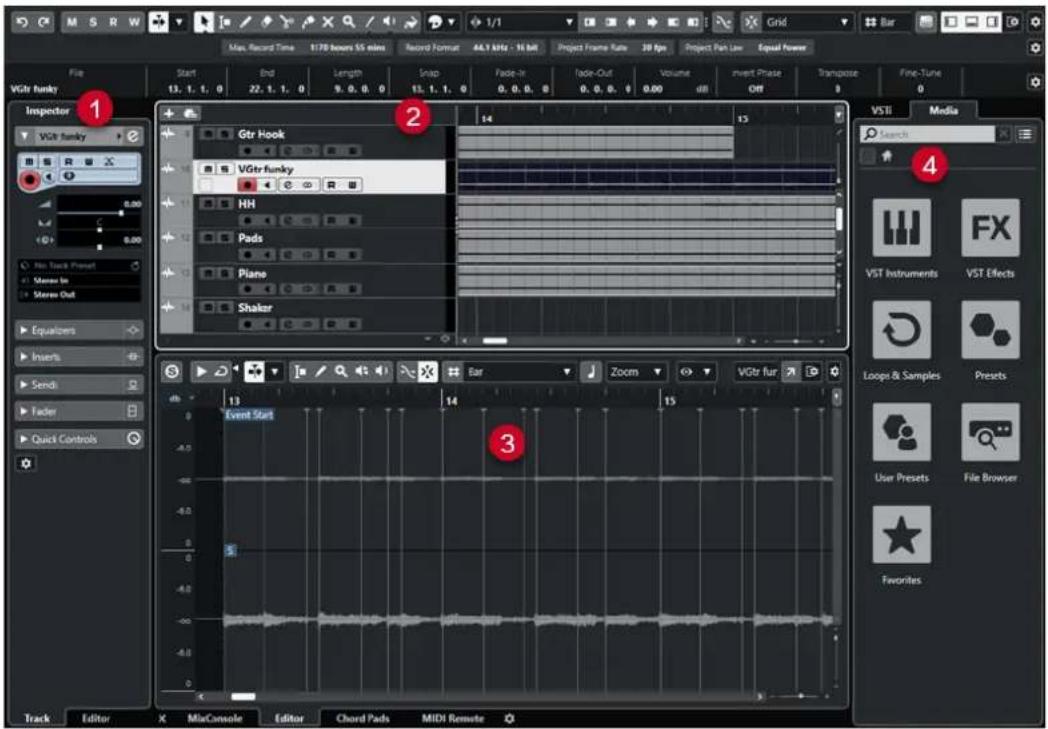Open Presets tile in Media rack

[990, 330]
